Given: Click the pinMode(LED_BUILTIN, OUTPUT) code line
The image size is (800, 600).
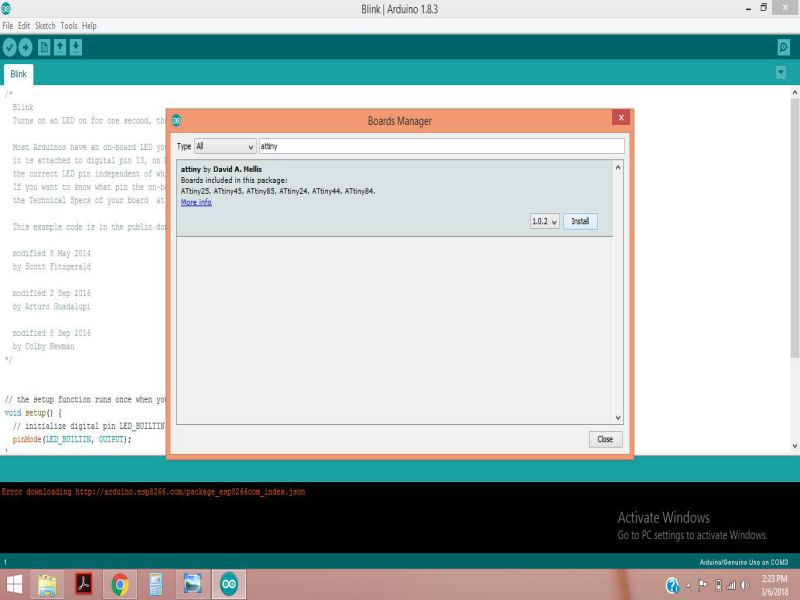Looking at the screenshot, I should [x=72, y=439].
